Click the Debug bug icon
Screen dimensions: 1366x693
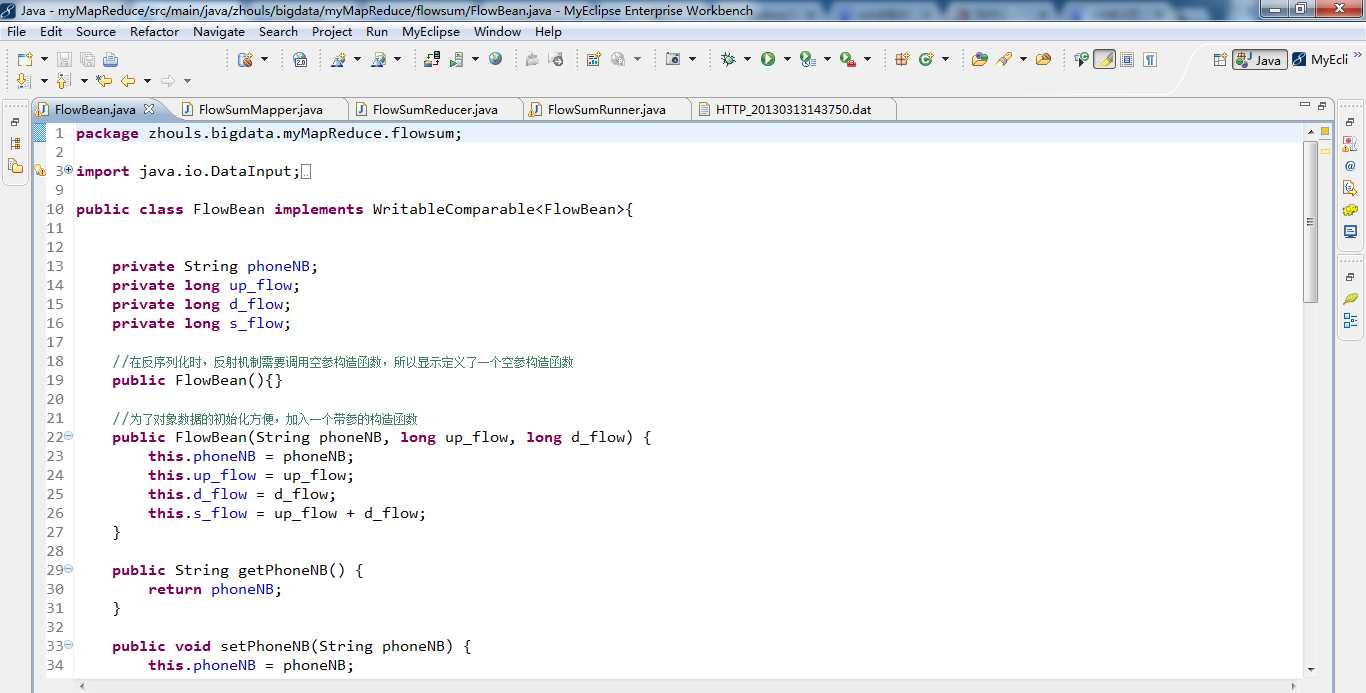pos(728,59)
